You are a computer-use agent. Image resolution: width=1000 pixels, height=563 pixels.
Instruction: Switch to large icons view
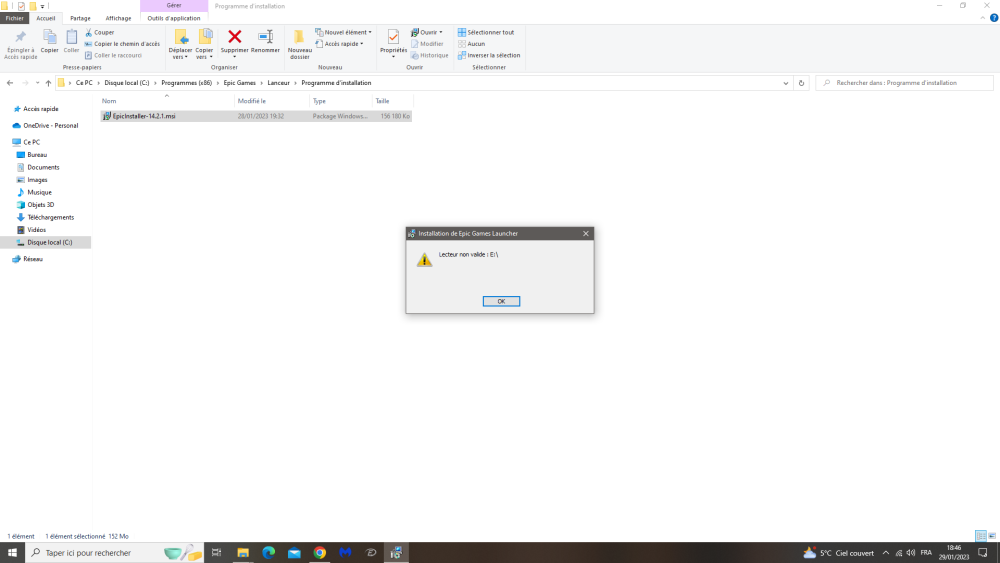click(992, 536)
